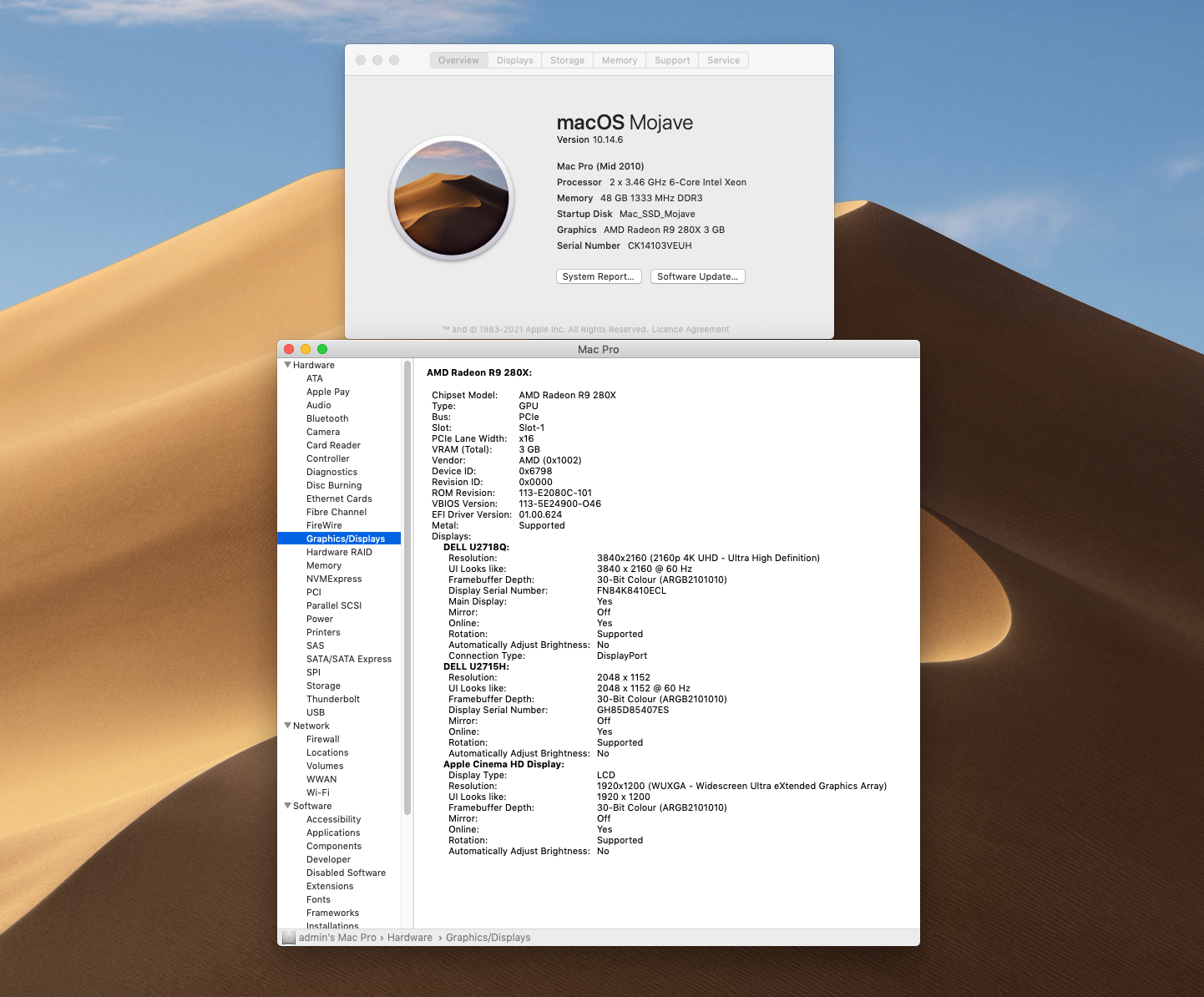Collapse the Network section disclosure triangle
Screen dimensions: 1204x997
click(x=287, y=726)
